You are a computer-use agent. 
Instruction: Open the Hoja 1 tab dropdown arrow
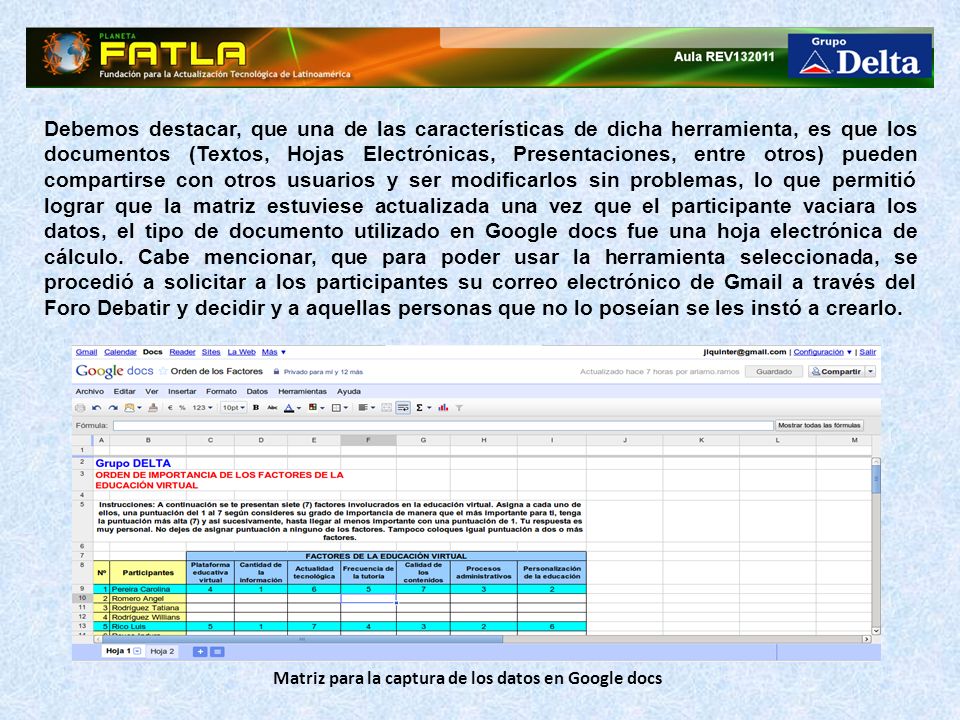[137, 651]
